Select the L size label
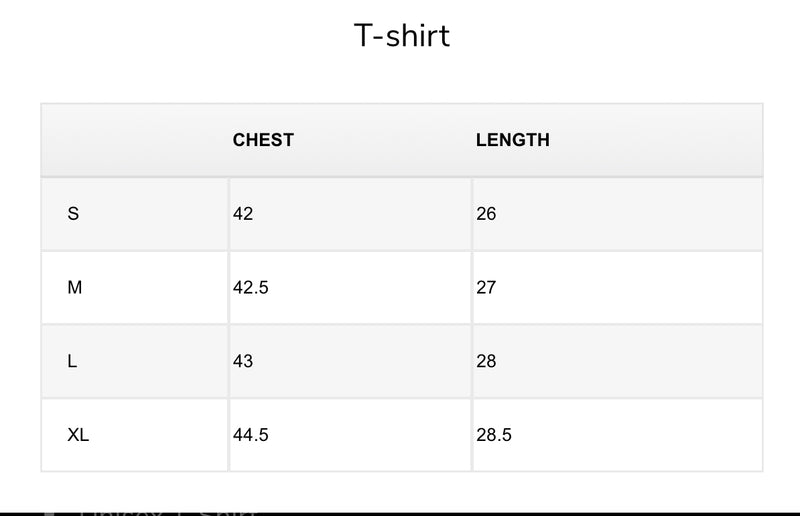Screen dimensions: 800x516 72,361
